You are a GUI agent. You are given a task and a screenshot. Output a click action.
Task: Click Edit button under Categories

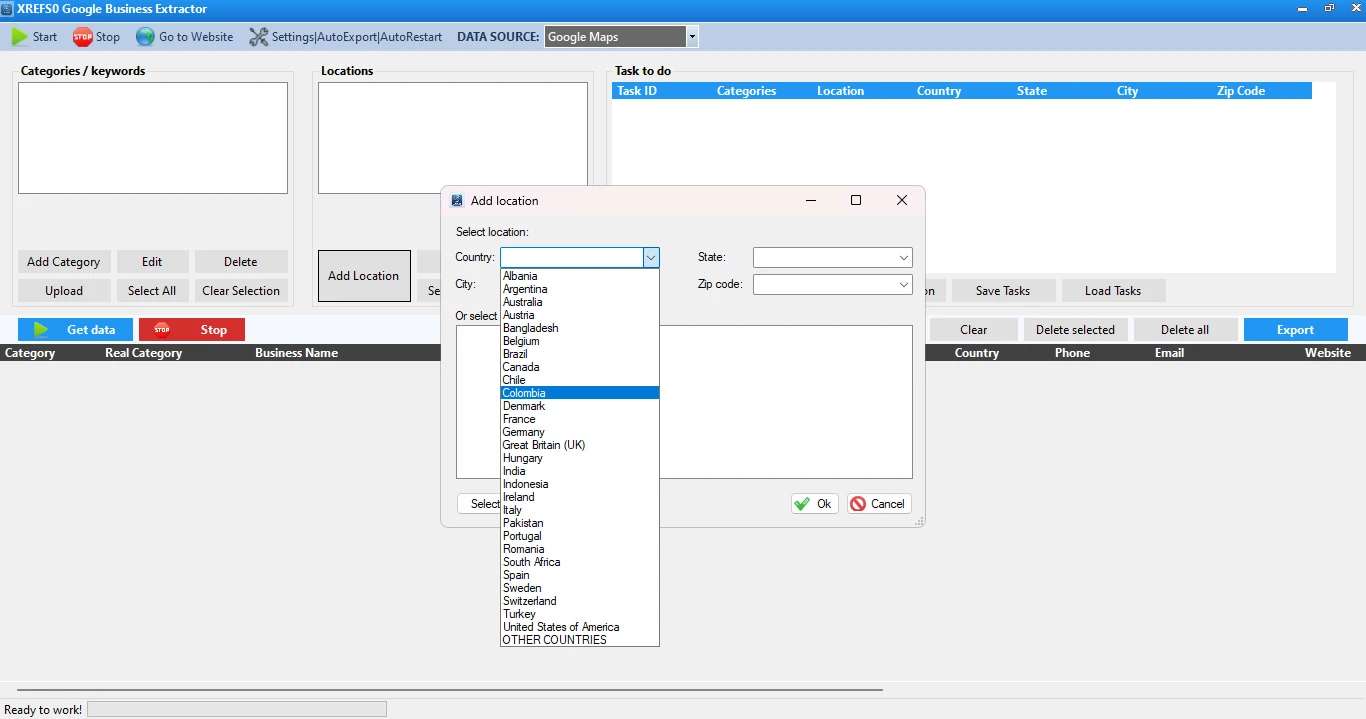pos(152,262)
